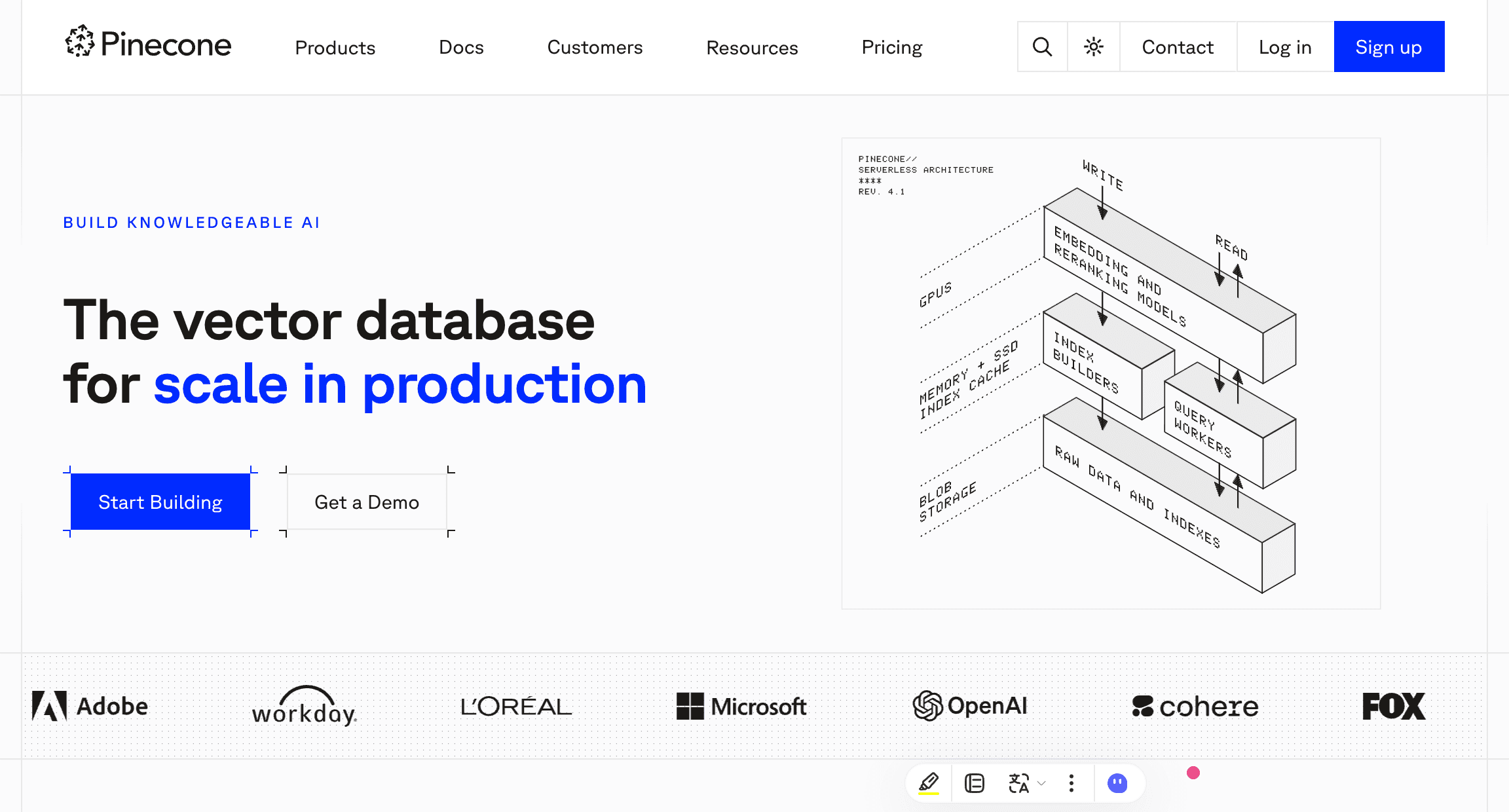The height and width of the screenshot is (812, 1509).
Task: Click the blue Sign up button
Action: [x=1388, y=47]
